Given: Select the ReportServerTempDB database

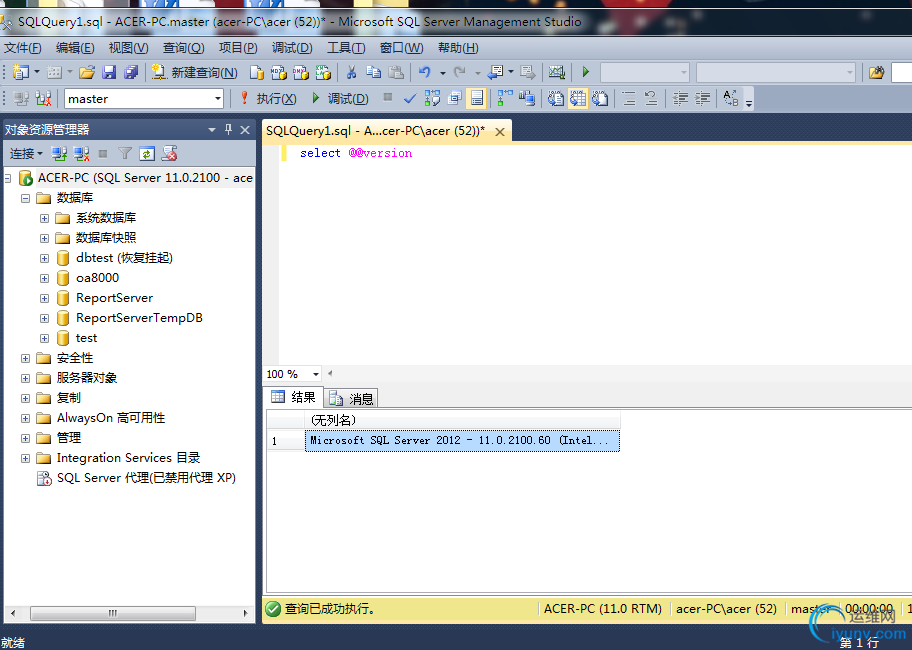Looking at the screenshot, I should pyautogui.click(x=139, y=318).
